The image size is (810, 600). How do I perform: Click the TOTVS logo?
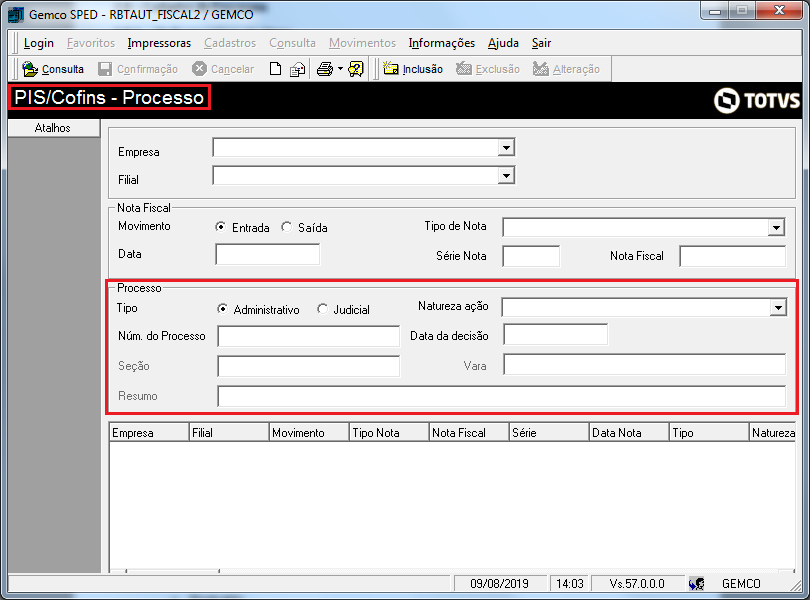click(757, 100)
